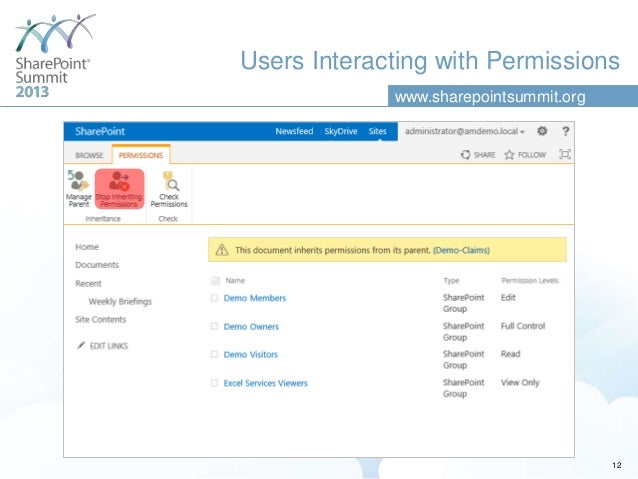The height and width of the screenshot is (479, 638).
Task: Check the Demo Members checkbox
Action: (214, 298)
